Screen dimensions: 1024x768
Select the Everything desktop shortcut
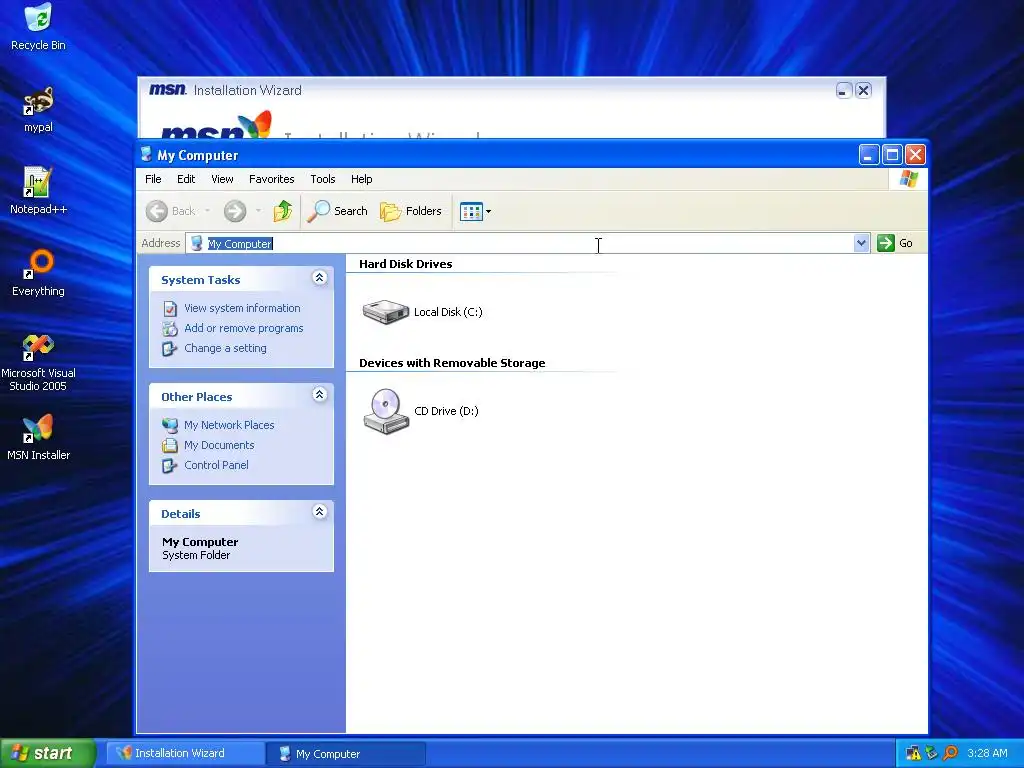click(38, 274)
